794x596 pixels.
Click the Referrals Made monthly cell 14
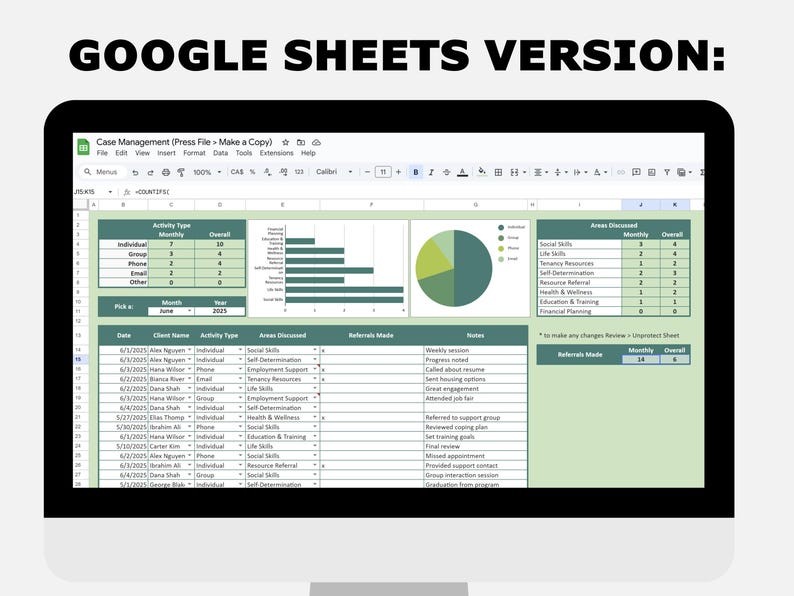[x=641, y=359]
